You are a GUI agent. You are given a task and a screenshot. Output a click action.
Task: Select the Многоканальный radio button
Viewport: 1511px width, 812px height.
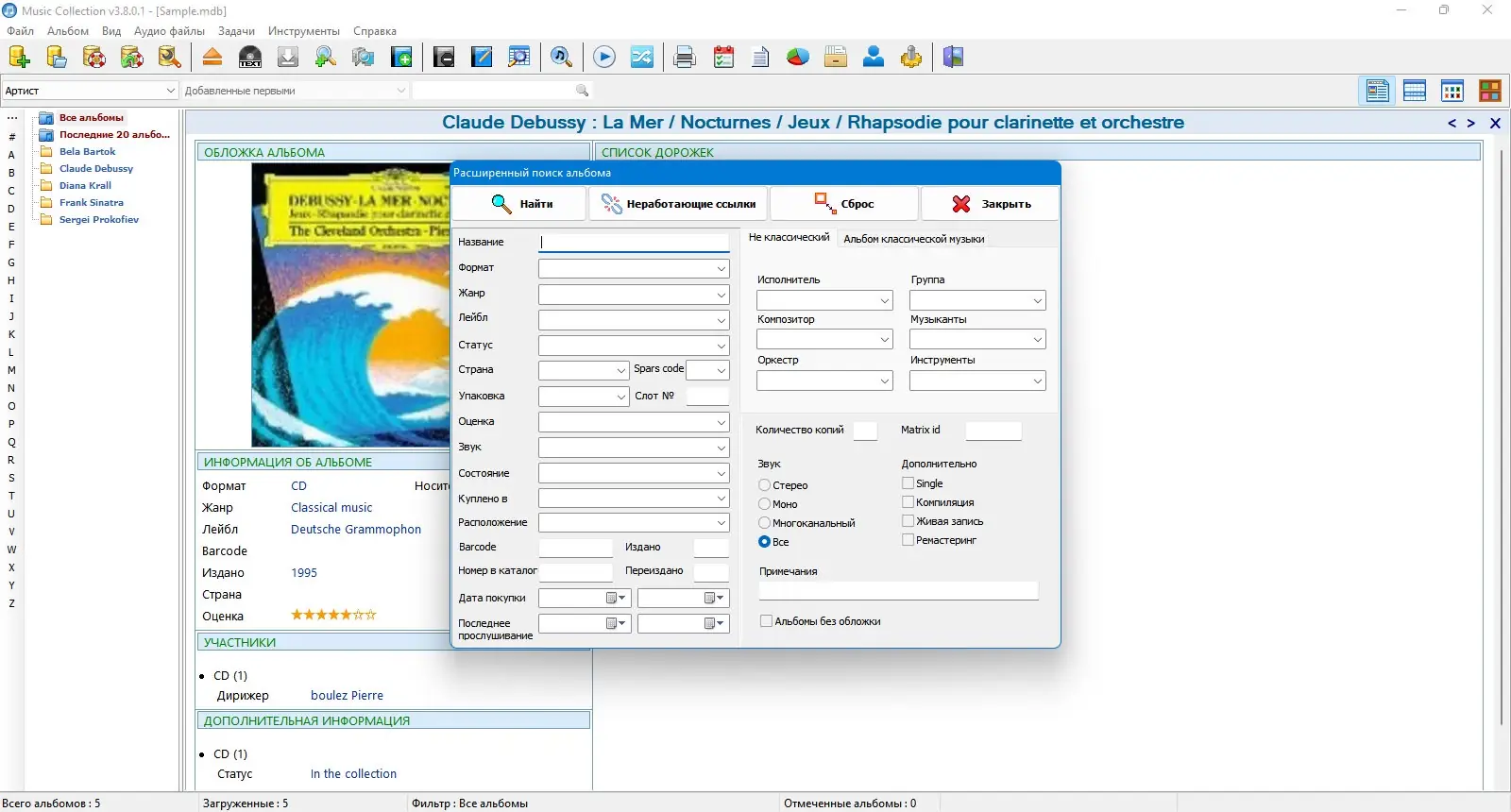click(x=764, y=523)
